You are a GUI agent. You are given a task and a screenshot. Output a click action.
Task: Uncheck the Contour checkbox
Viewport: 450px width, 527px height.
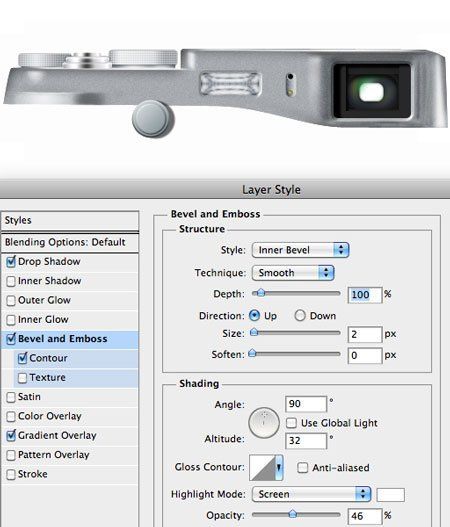tap(22, 358)
